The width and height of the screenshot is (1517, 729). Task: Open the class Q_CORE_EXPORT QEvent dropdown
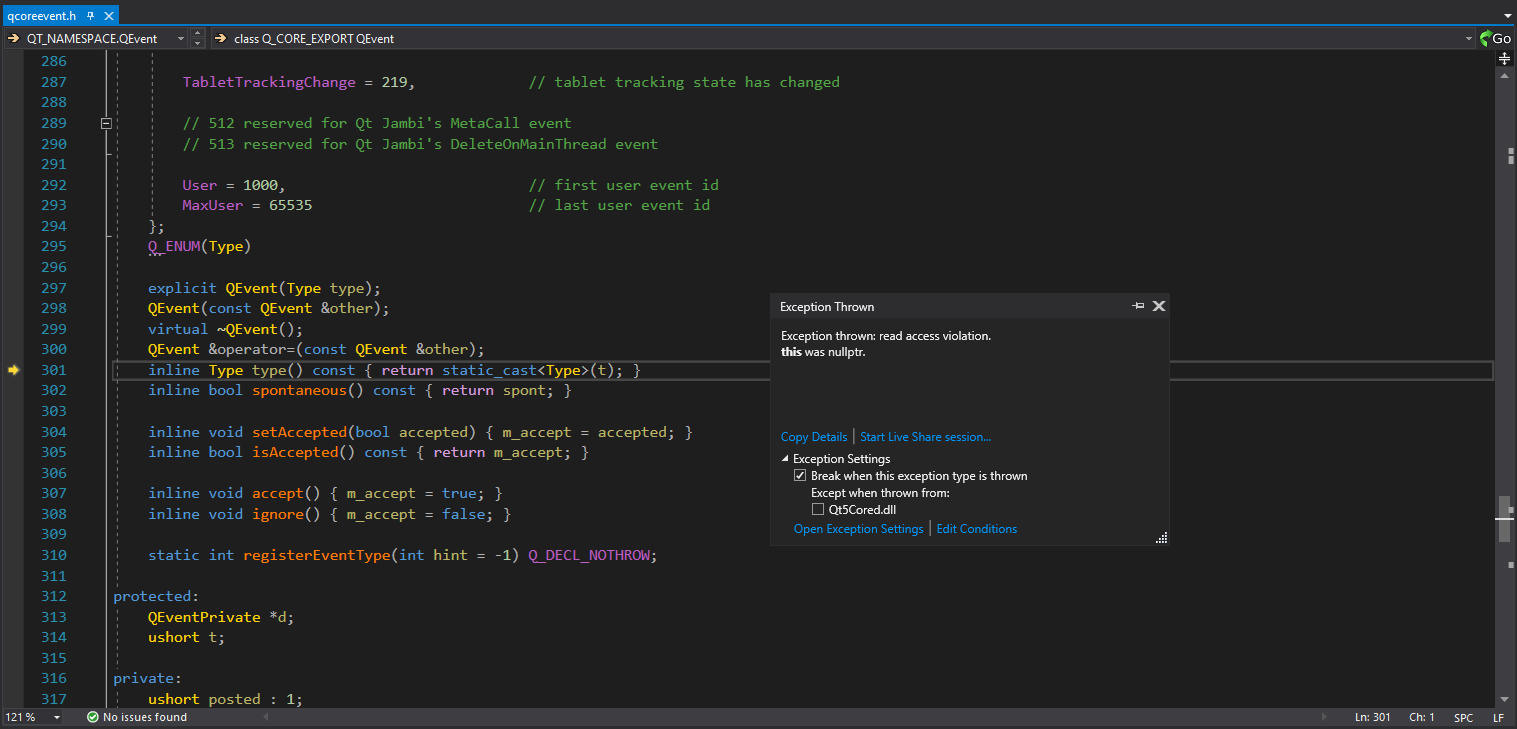(1468, 38)
